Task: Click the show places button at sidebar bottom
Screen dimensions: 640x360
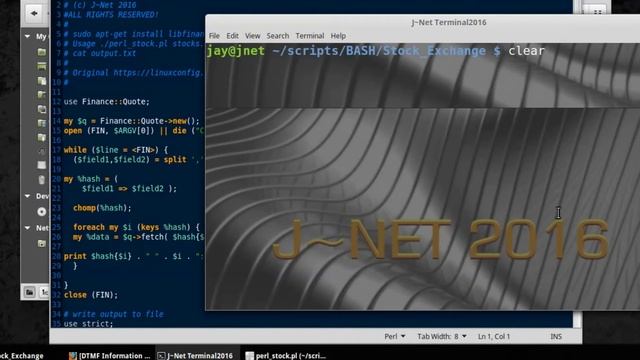Action: coord(29,292)
